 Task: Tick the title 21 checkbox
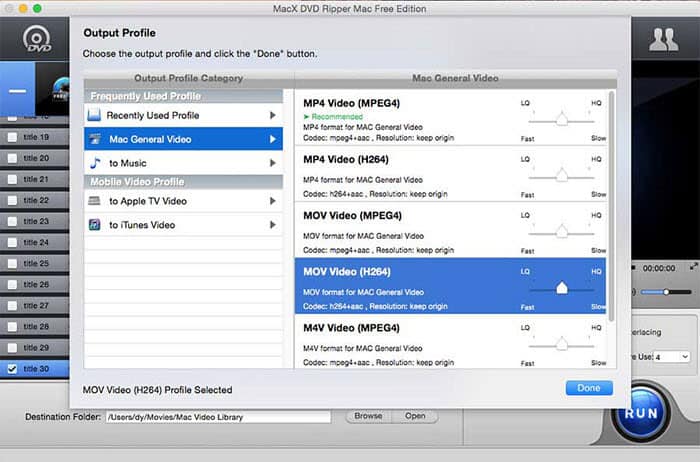[x=12, y=179]
